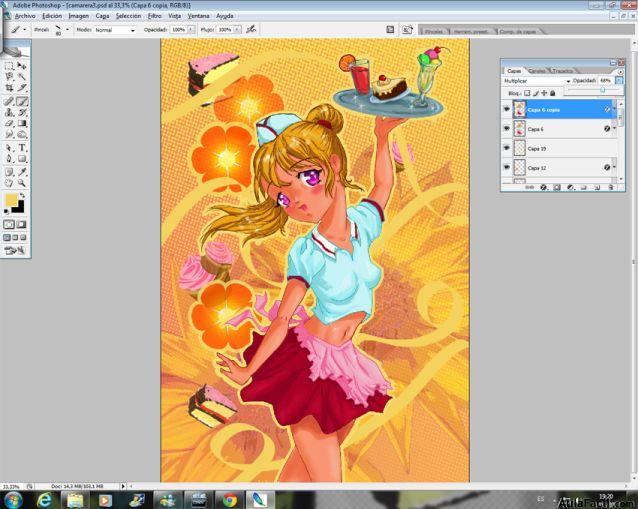Select the Eraser tool
This screenshot has width=638, height=509.
[x=9, y=123]
